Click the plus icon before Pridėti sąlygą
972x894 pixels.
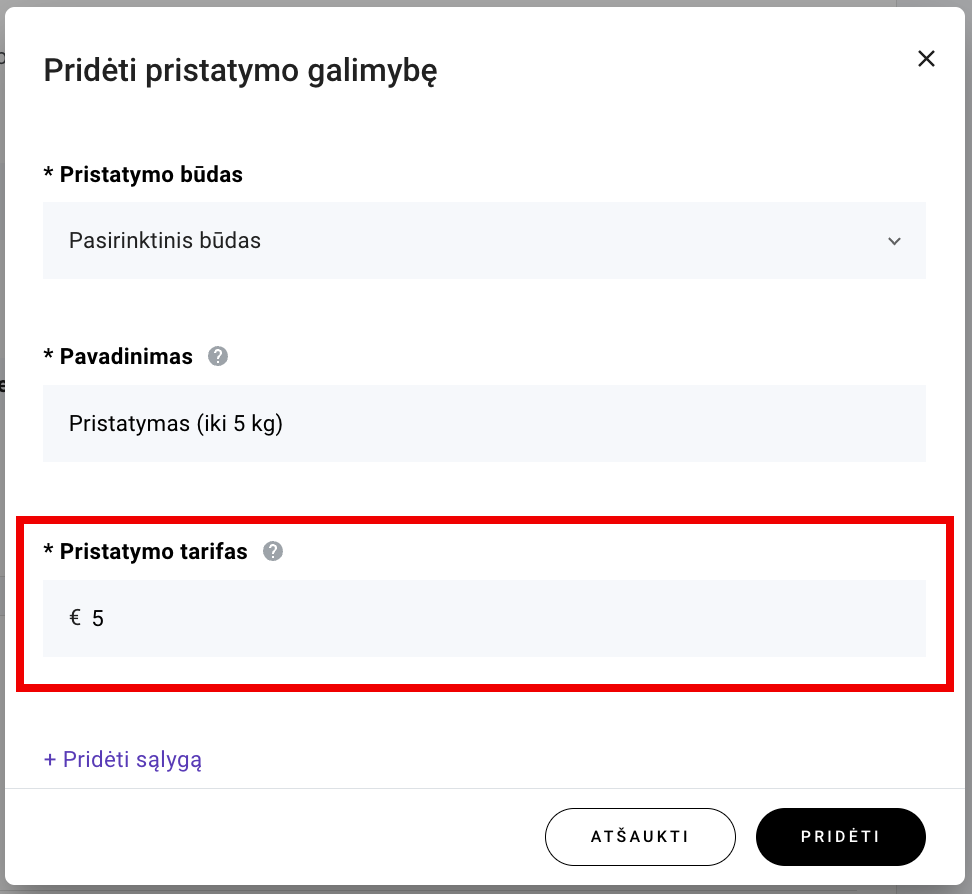[x=51, y=759]
